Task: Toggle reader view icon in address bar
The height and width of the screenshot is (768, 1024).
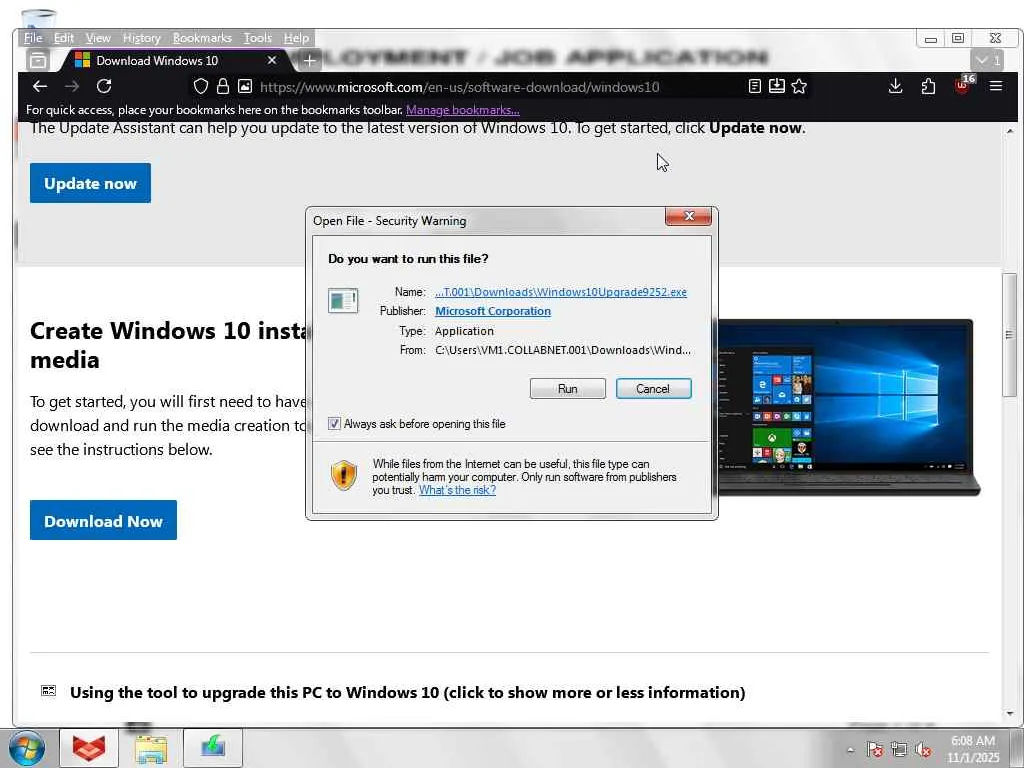Action: pyautogui.click(x=754, y=86)
